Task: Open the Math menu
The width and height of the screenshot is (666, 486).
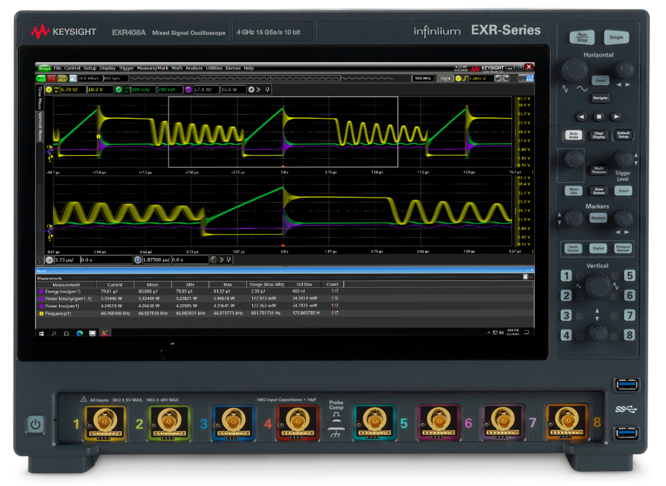Action: 177,68
